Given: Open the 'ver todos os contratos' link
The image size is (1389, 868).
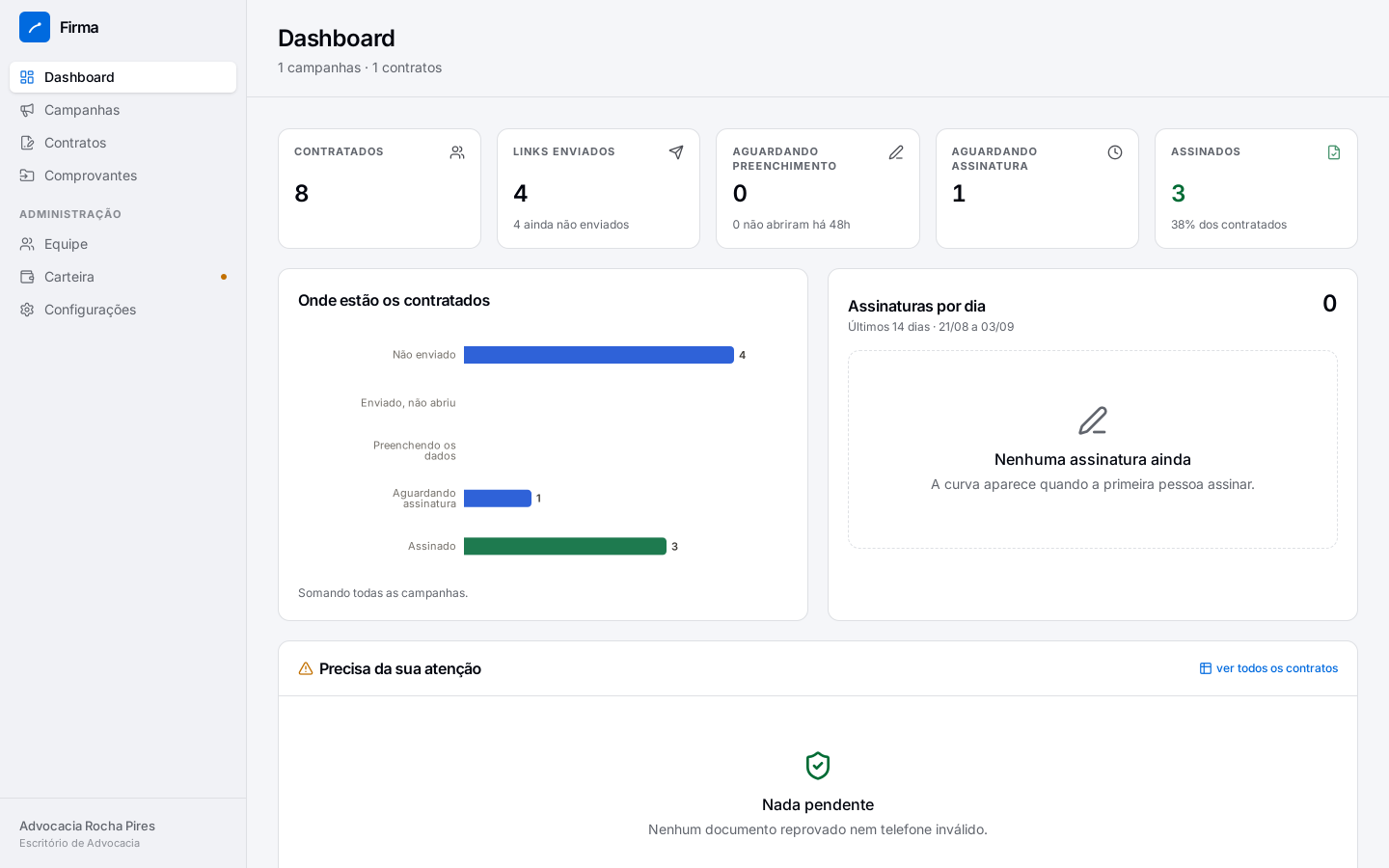Looking at the screenshot, I should click(x=1268, y=668).
